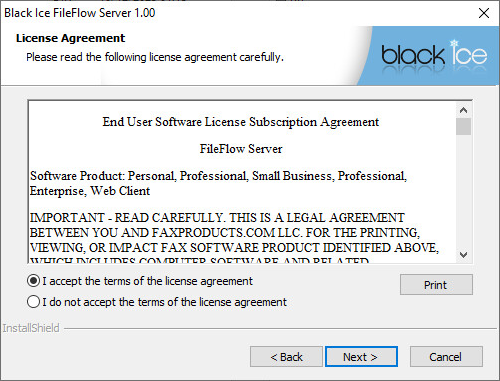Click the window title 'Black Ice FileFlow Server 1.00'
Screen dimensions: 500x381
pos(80,13)
